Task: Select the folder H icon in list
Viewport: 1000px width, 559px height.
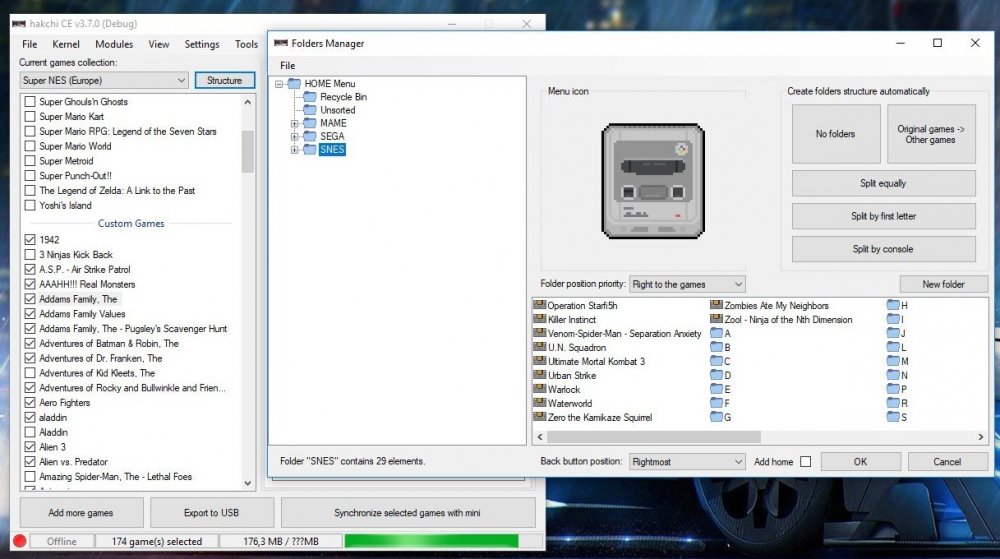Action: [893, 306]
